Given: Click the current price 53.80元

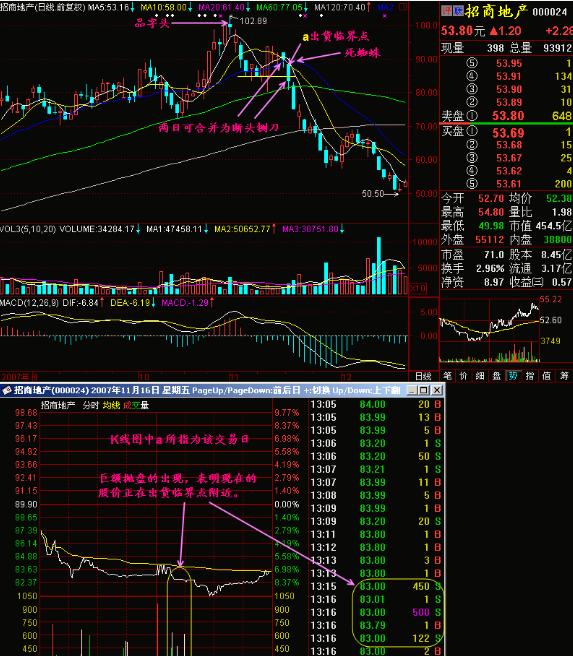Looking at the screenshot, I should click(x=463, y=31).
